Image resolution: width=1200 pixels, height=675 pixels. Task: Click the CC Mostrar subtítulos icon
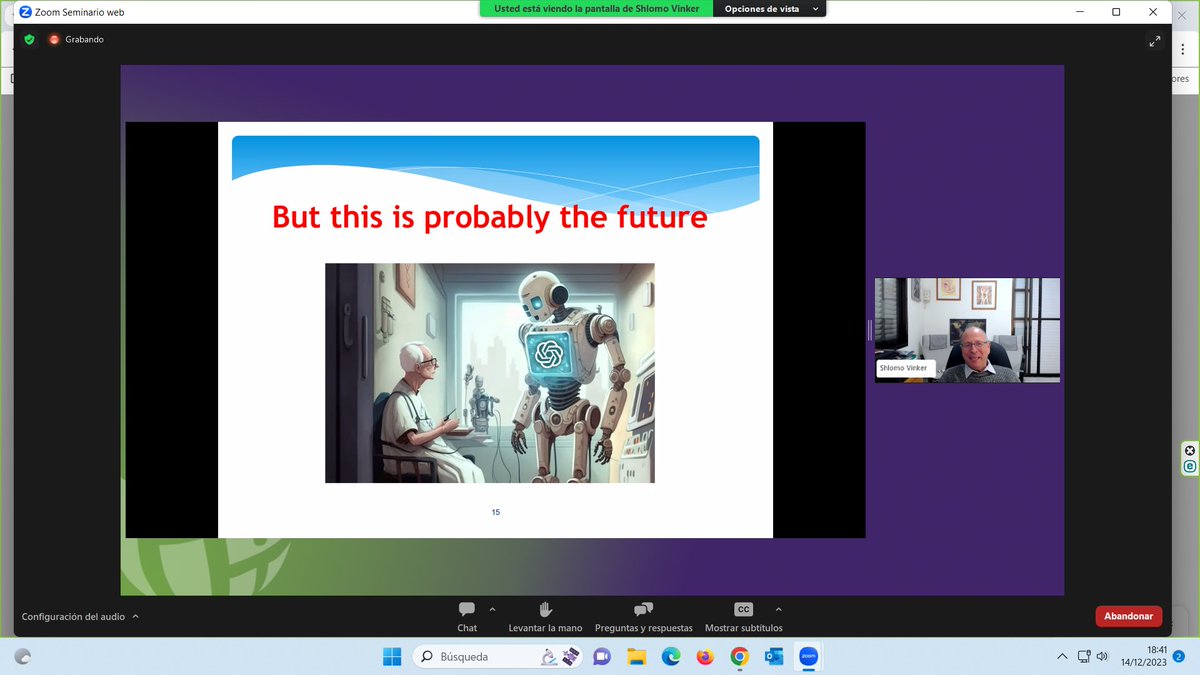coord(743,609)
